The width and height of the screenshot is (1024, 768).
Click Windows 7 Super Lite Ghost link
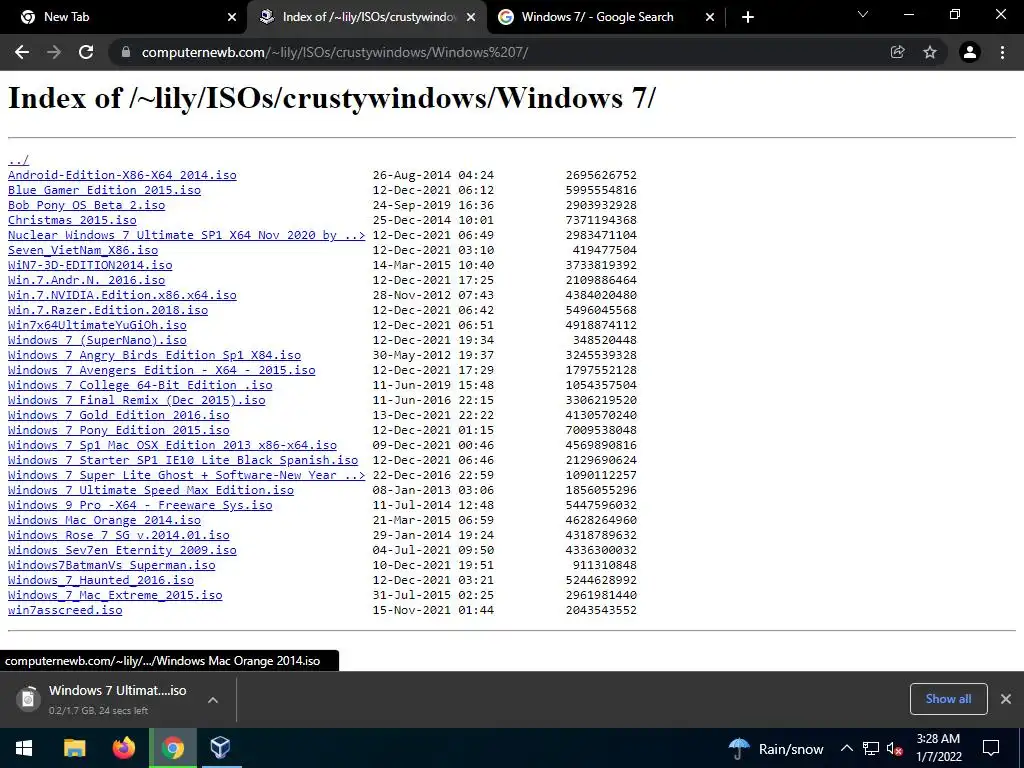point(187,475)
